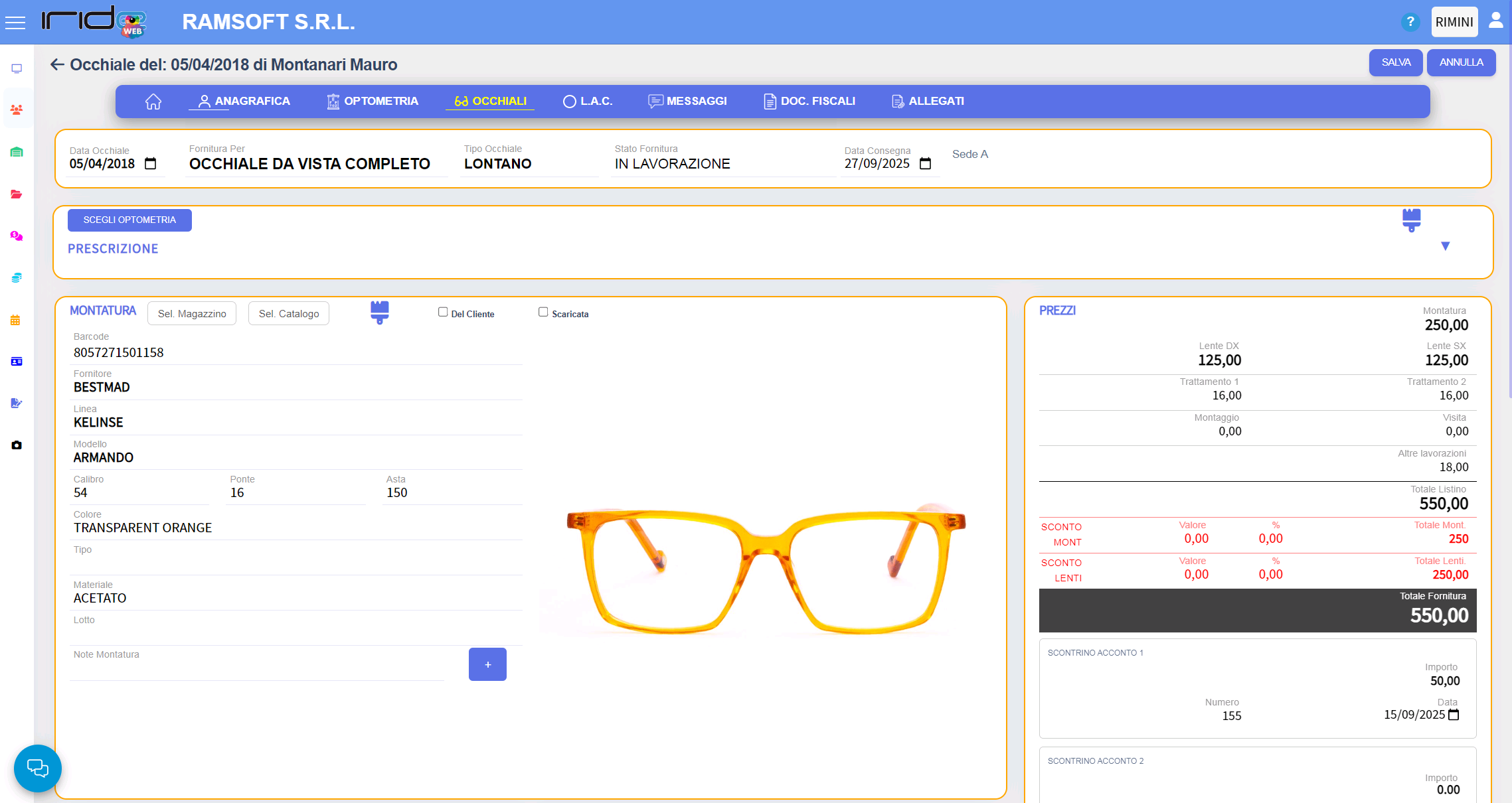
Task: Switch to the OPTOMETRIA tab
Action: (x=373, y=102)
